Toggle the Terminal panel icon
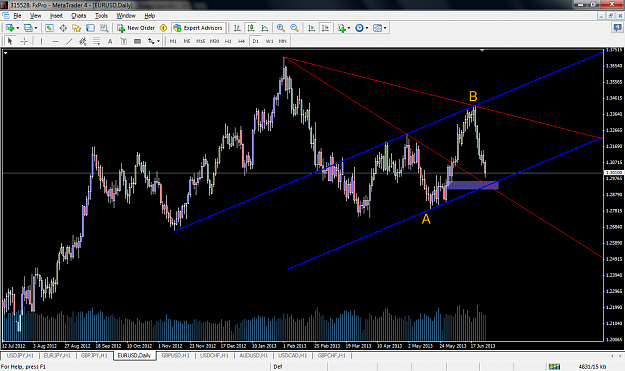The image size is (625, 371). [x=90, y=28]
